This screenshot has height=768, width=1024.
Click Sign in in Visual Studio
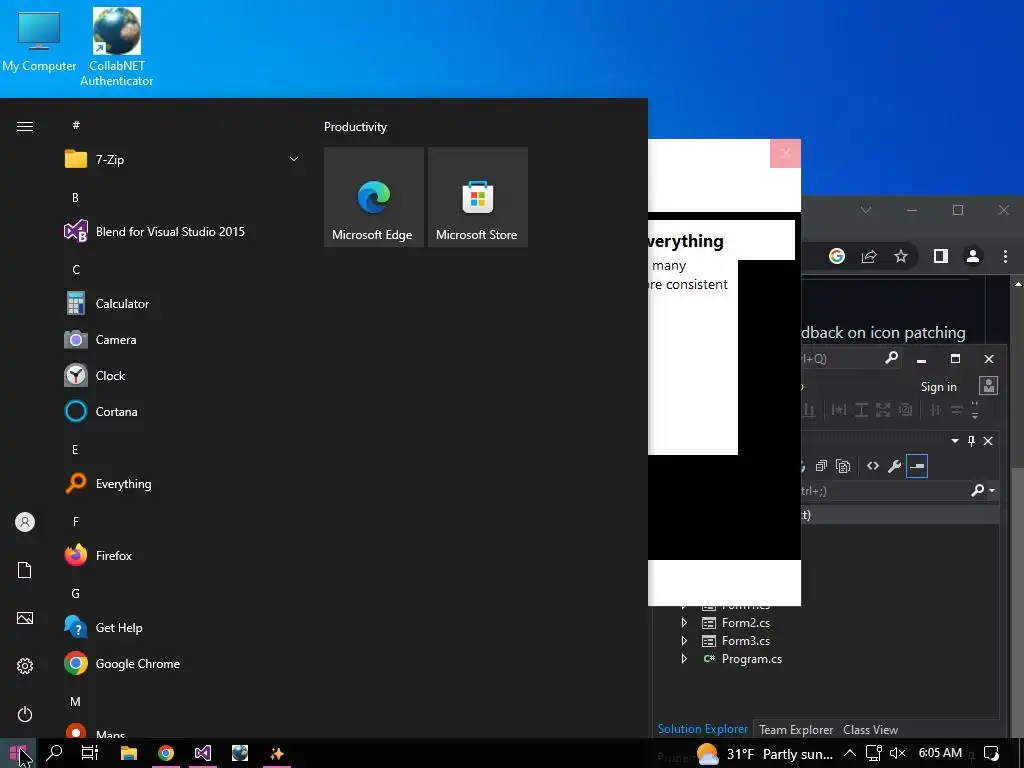click(938, 387)
